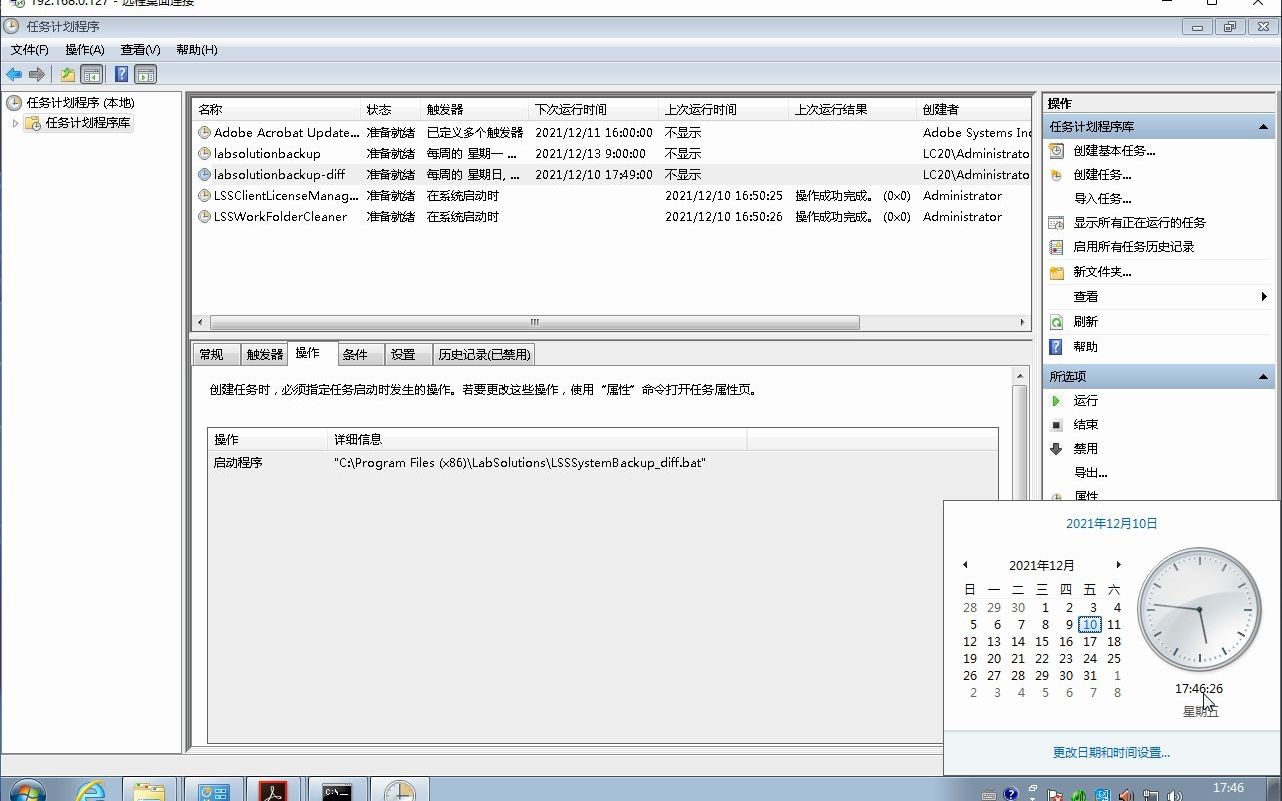
Task: Toggle the console tree visibility toolbar icon
Action: tap(91, 73)
